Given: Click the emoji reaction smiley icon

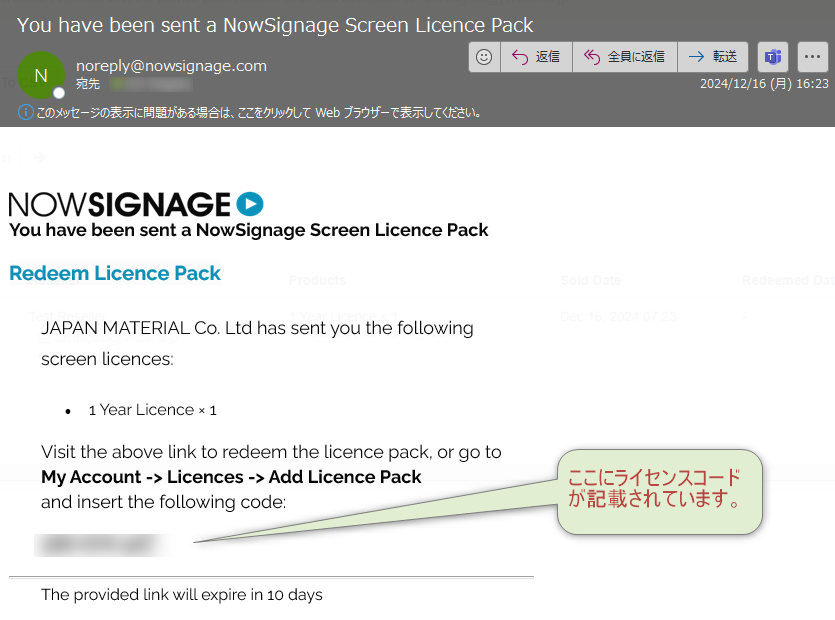Looking at the screenshot, I should [x=484, y=56].
